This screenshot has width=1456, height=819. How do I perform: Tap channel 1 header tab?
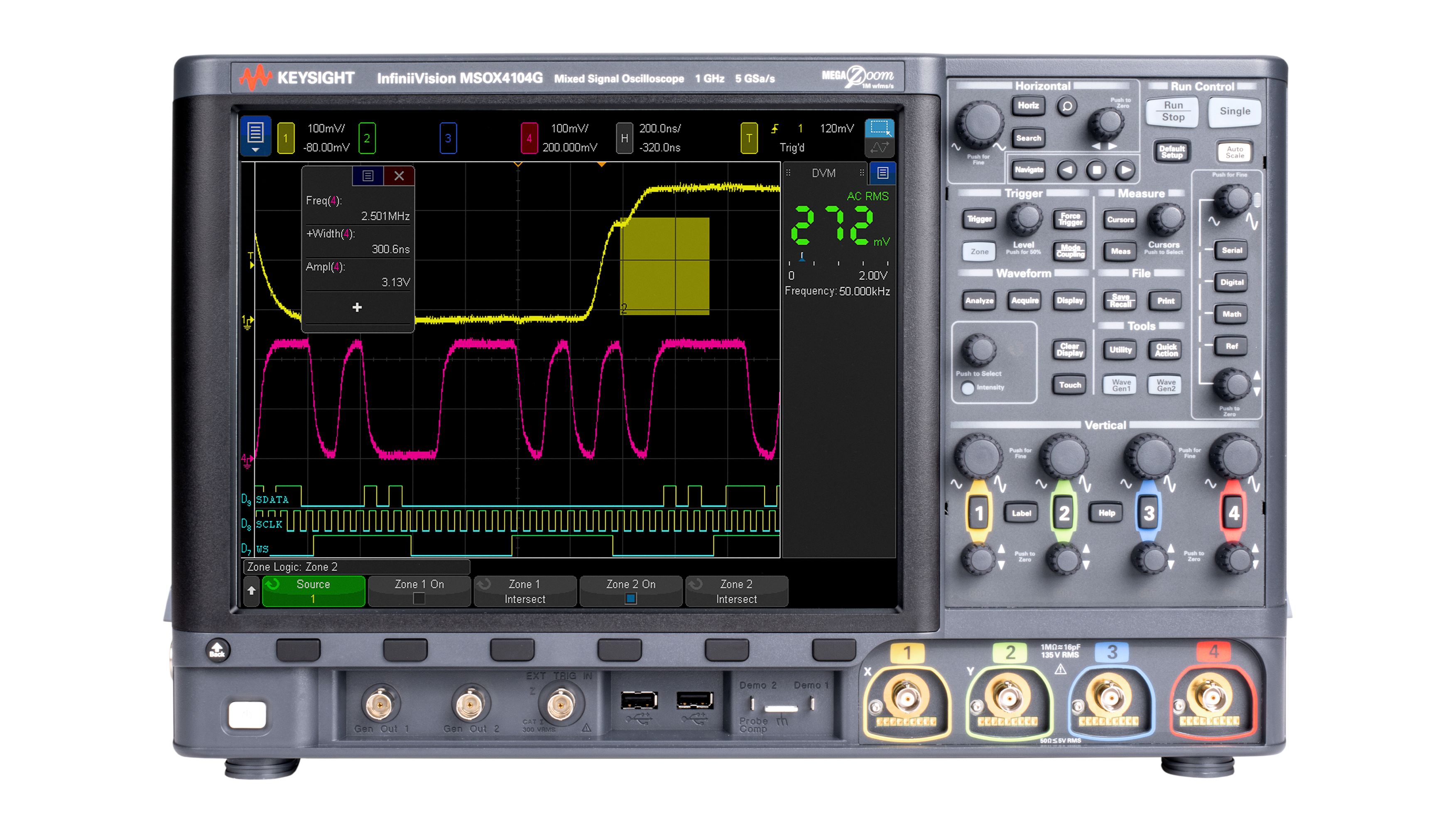[286, 138]
